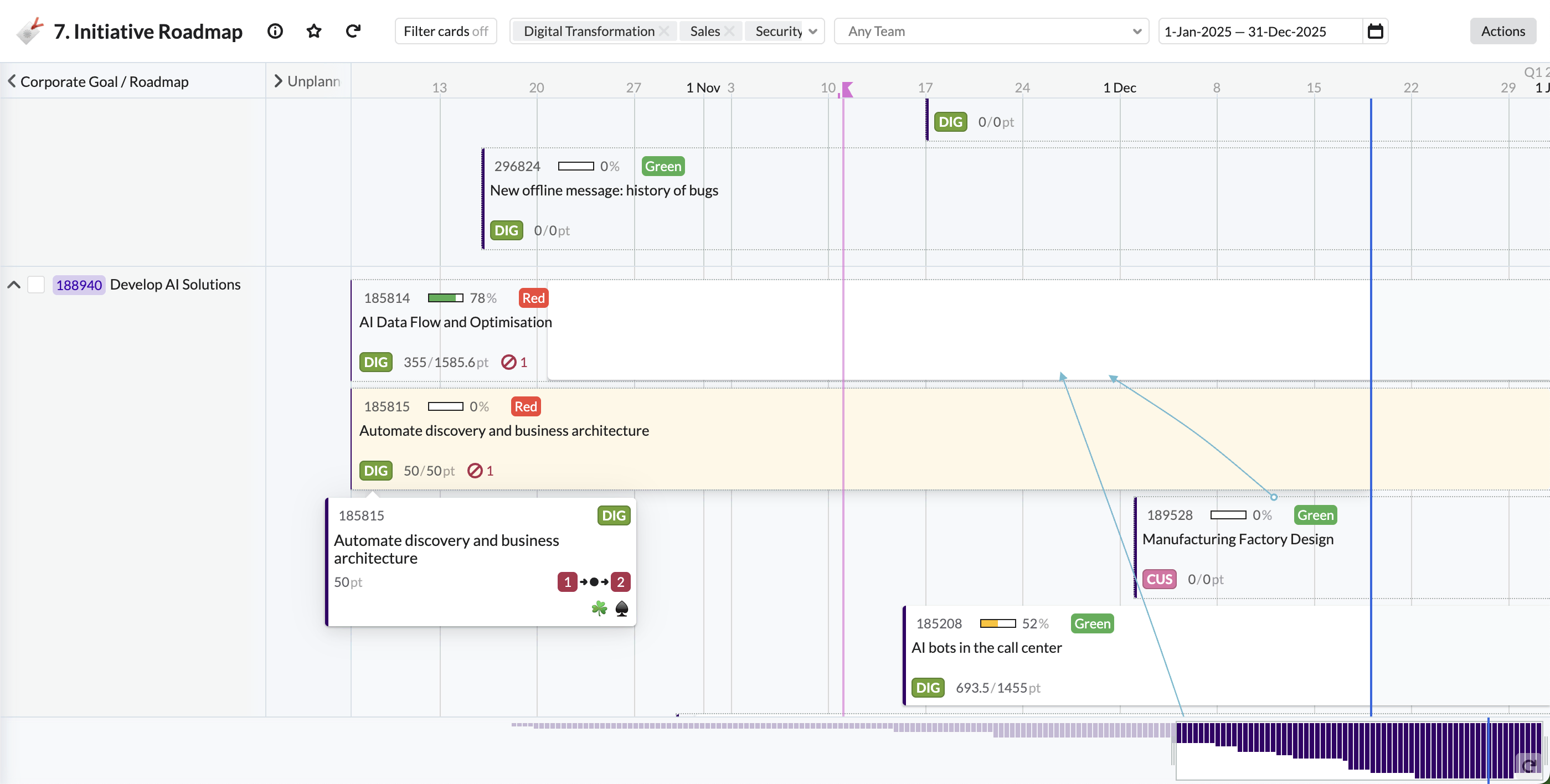This screenshot has height=784, width=1550.
Task: Star the Initiative Roadmap as favorite
Action: click(313, 30)
